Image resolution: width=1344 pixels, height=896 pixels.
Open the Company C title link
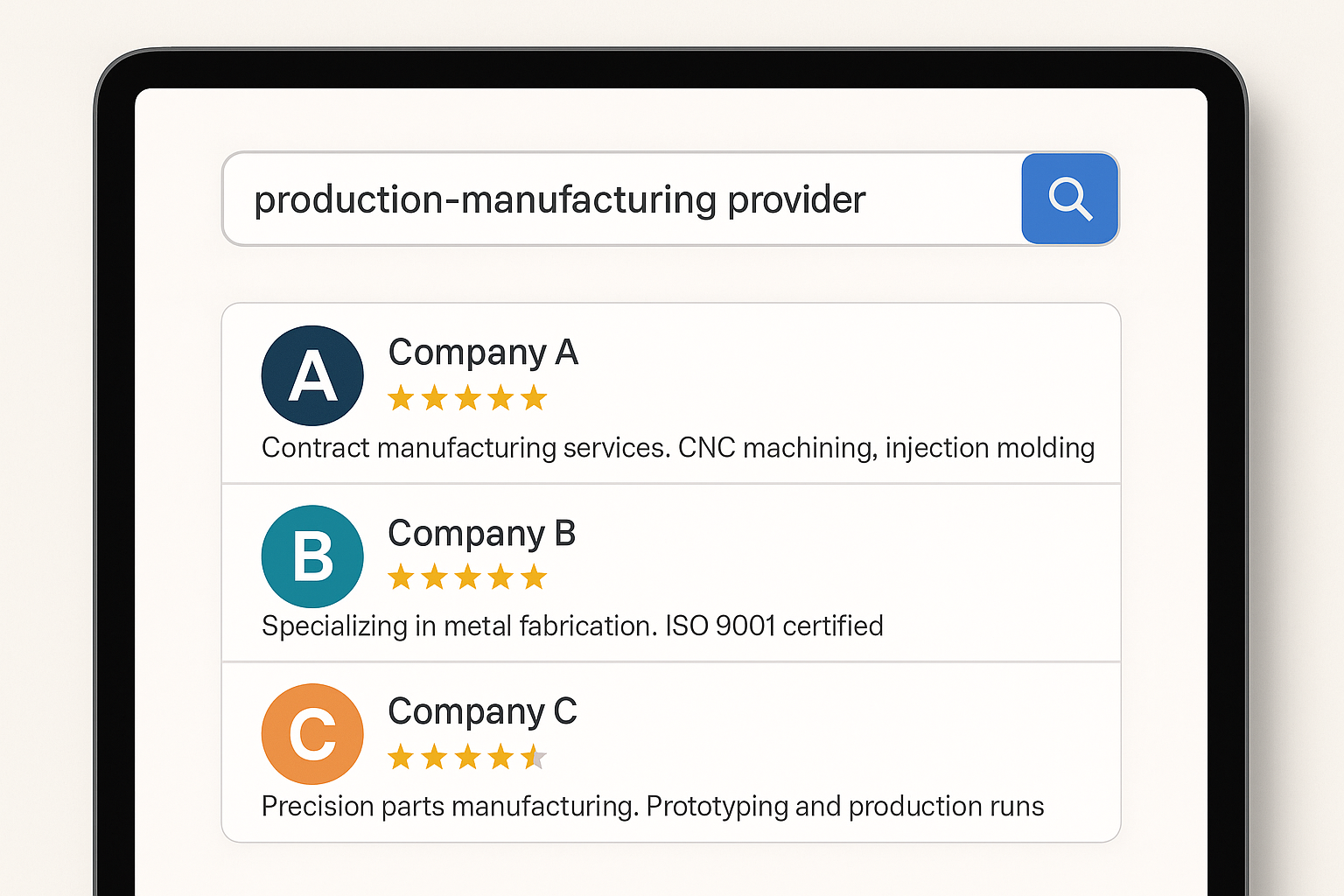point(482,712)
